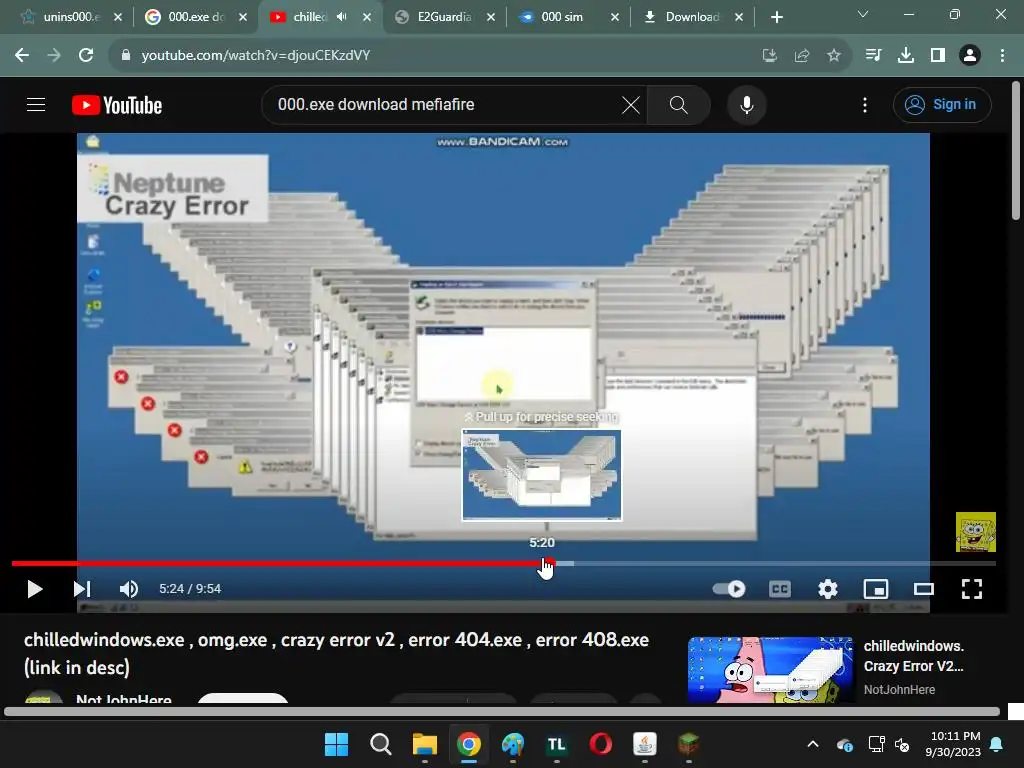Screen dimensions: 1024x768
Task: Share this page icon
Action: coord(802,56)
